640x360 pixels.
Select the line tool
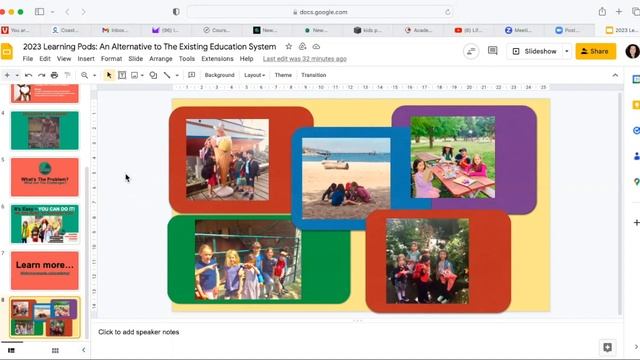pos(167,75)
